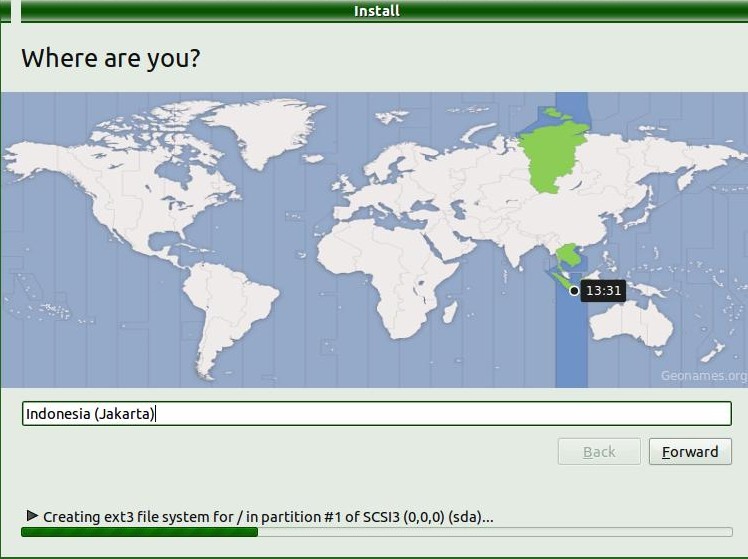The image size is (748, 559).
Task: Expand the installation progress details triangle
Action: (32, 516)
